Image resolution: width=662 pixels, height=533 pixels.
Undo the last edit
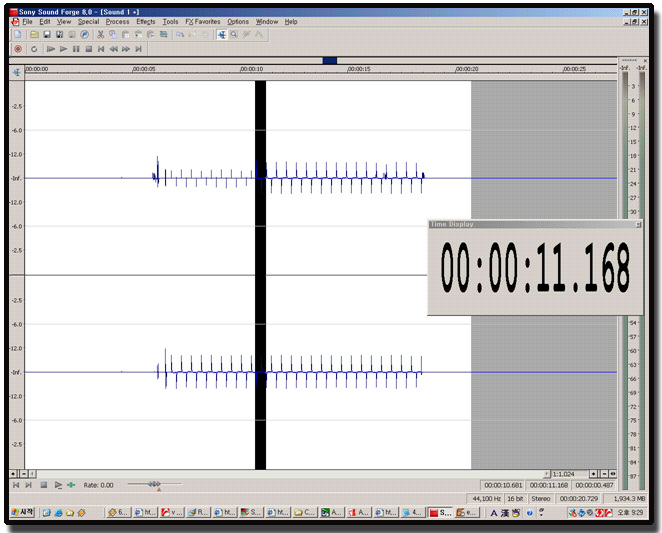pos(180,35)
